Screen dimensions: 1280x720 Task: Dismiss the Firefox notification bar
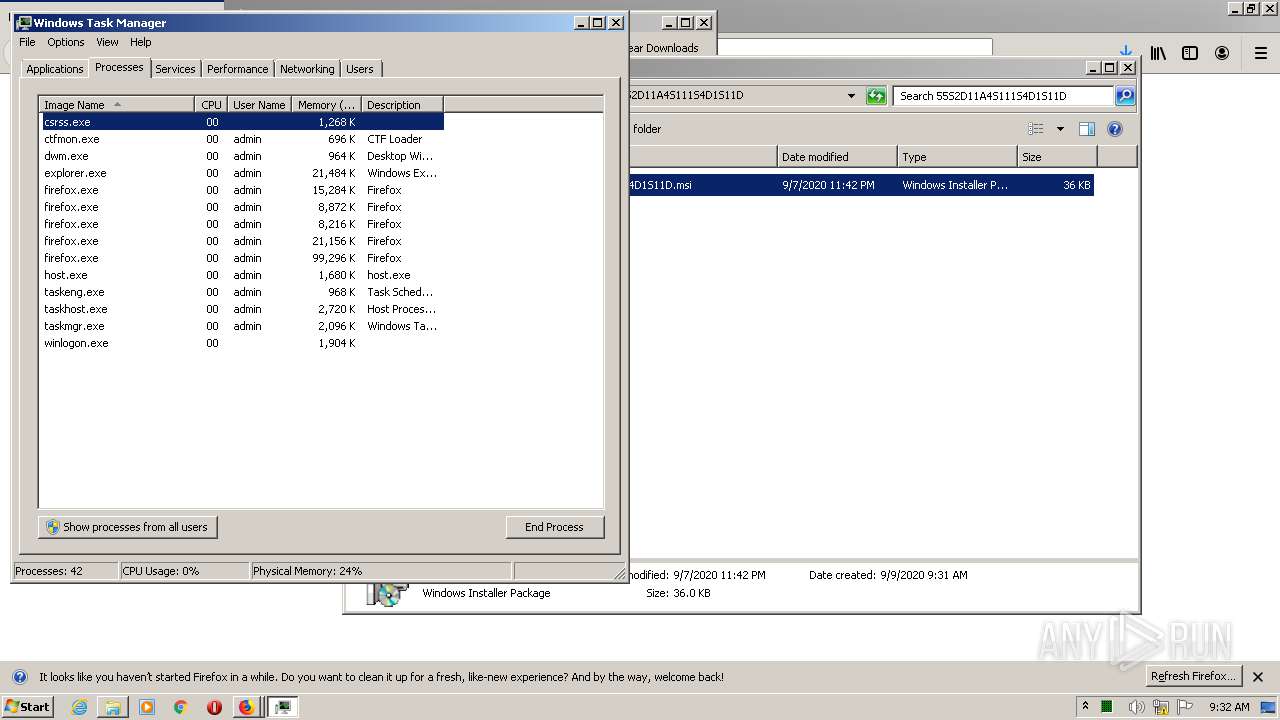(1258, 677)
